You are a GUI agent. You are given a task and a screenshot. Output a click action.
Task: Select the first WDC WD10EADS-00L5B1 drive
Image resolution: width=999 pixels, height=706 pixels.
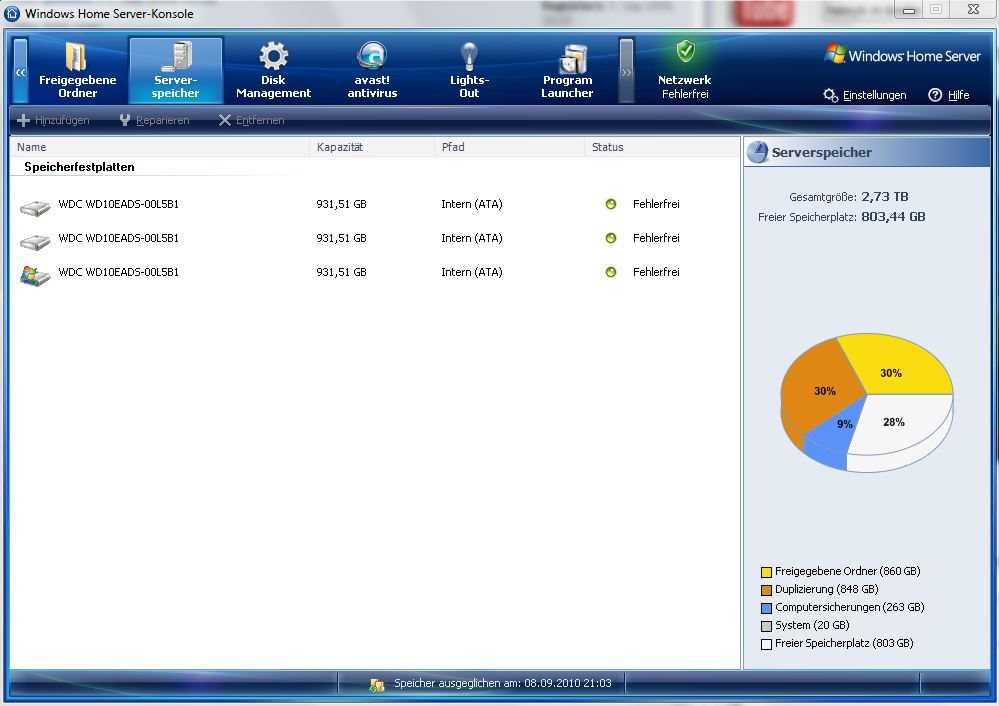375,205
